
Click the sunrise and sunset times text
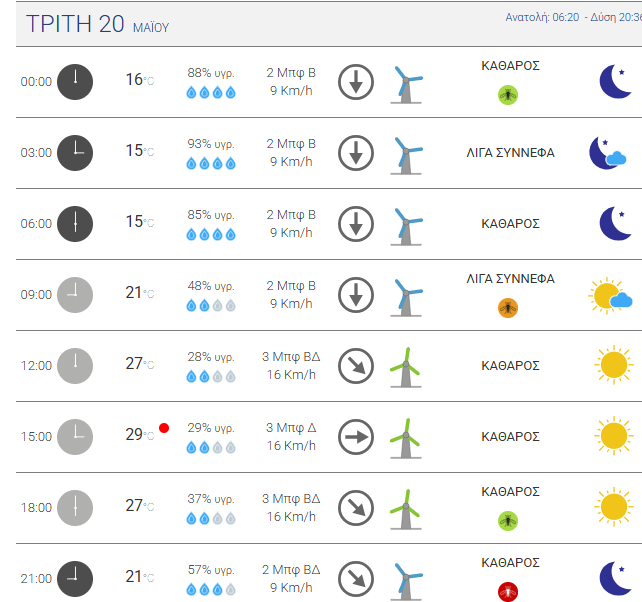pos(573,17)
